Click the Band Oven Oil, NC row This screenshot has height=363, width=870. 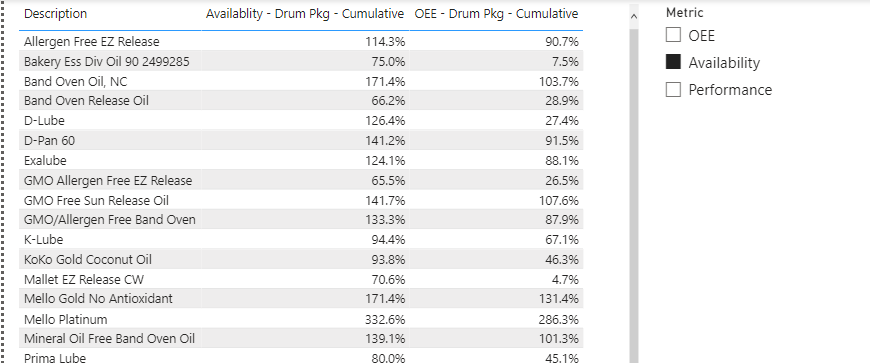click(x=301, y=82)
